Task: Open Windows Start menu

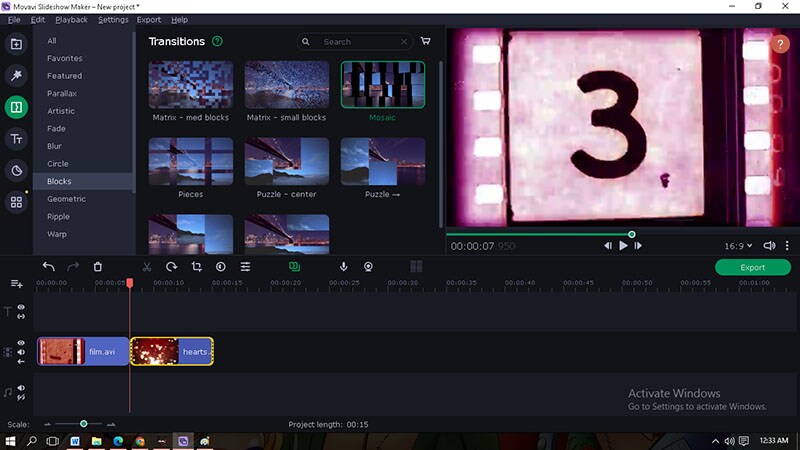Action: (x=10, y=441)
